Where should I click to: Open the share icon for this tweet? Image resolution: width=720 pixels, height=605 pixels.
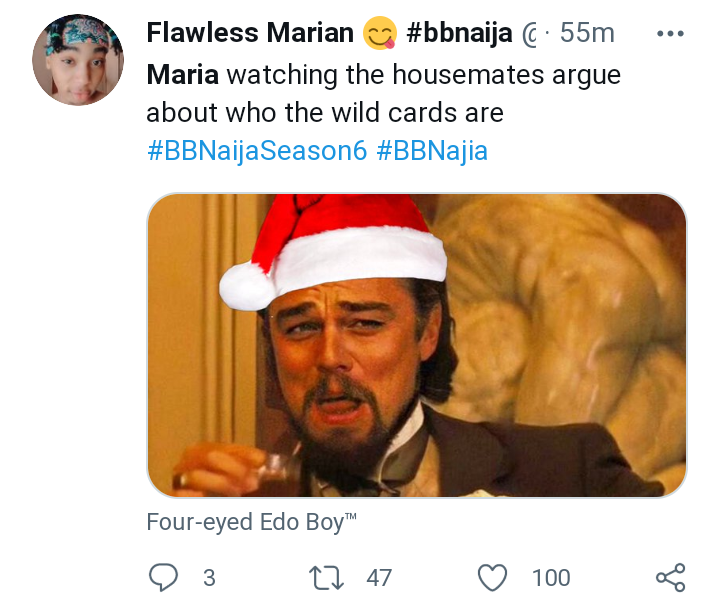tap(670, 577)
